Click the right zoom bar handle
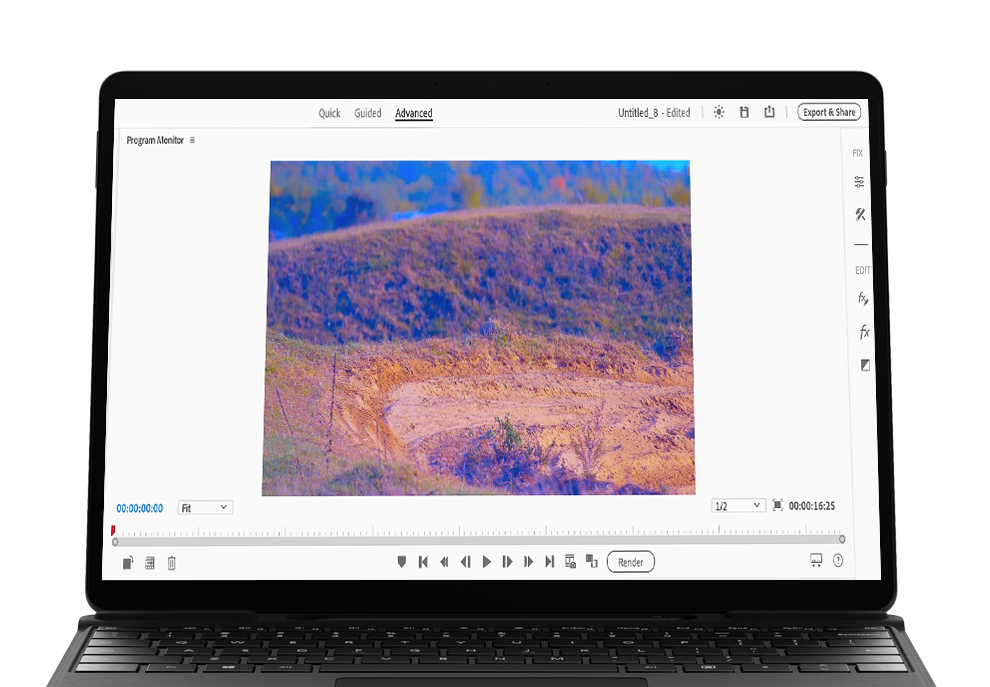Viewport: 990px width, 687px height. pyautogui.click(x=842, y=539)
